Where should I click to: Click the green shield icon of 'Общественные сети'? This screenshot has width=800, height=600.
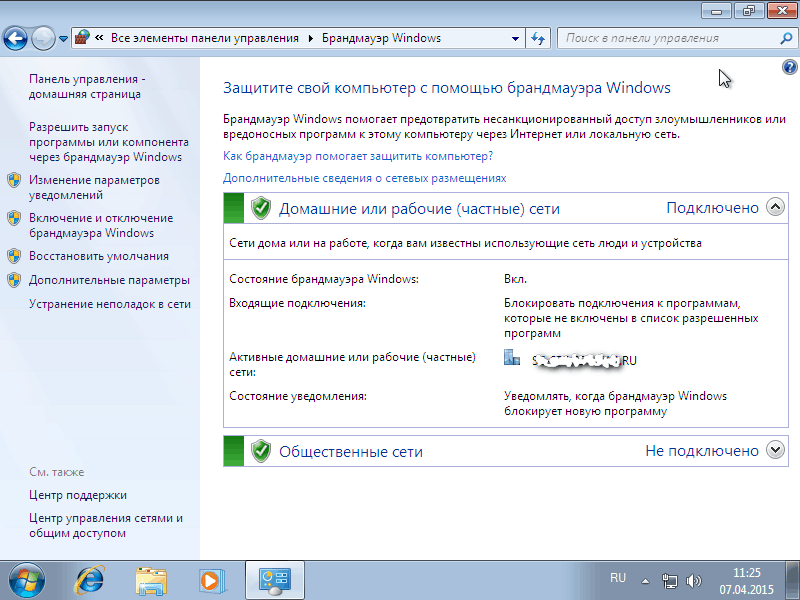261,451
